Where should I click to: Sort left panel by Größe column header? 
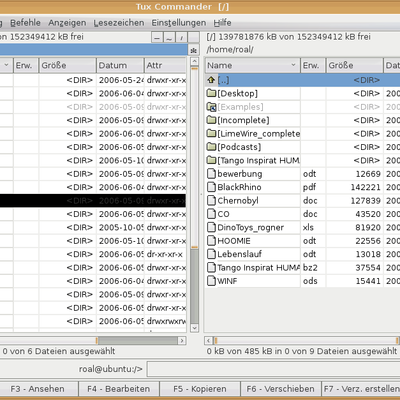(x=67, y=65)
